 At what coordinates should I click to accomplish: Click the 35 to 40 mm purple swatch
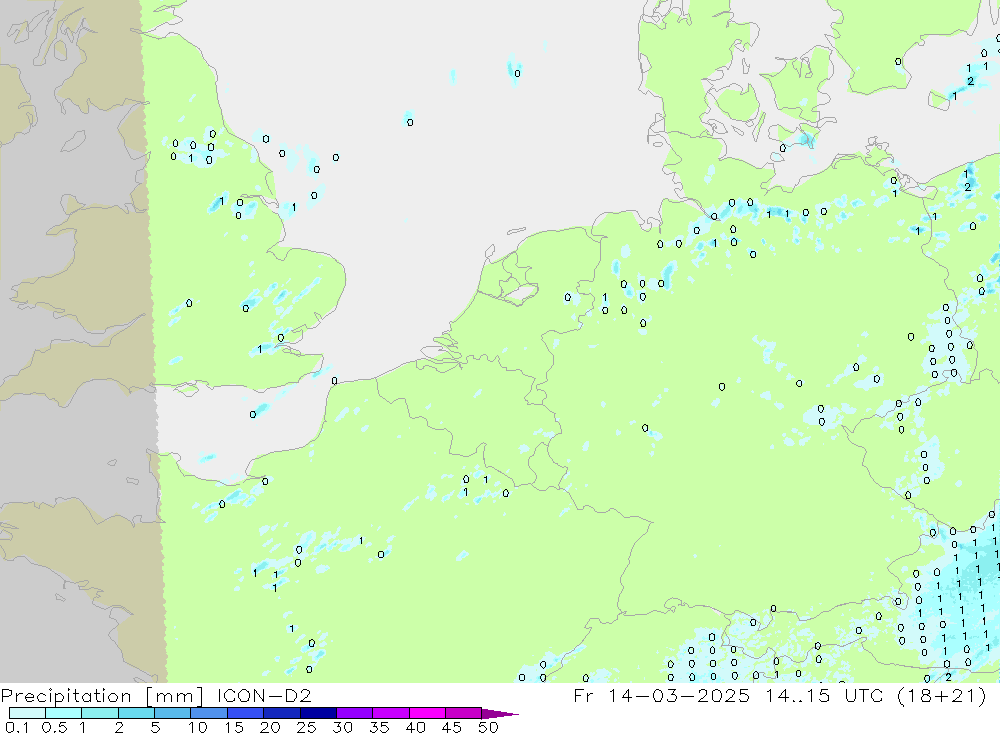391,713
